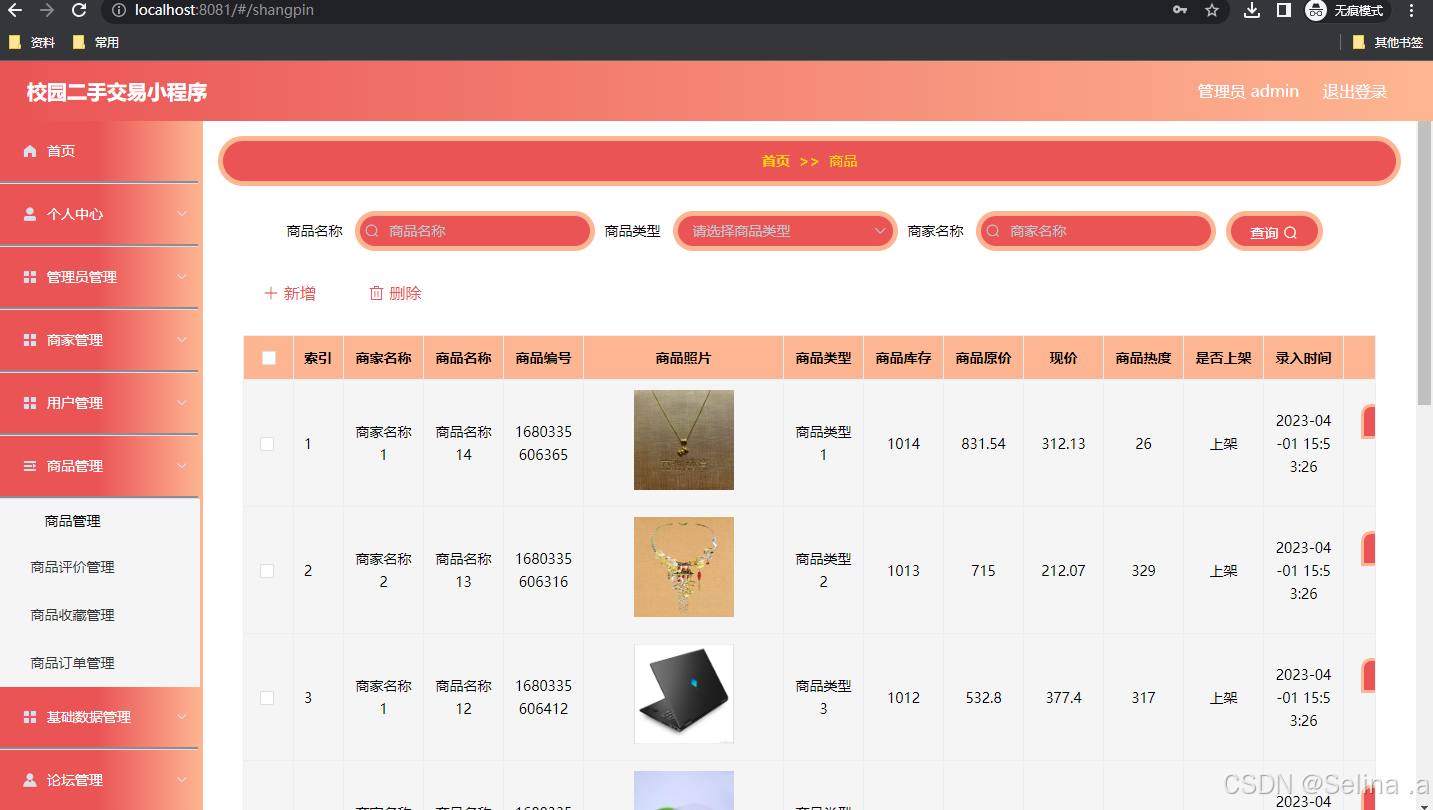Click the magnifier icon on the 查询 button

(x=1290, y=233)
